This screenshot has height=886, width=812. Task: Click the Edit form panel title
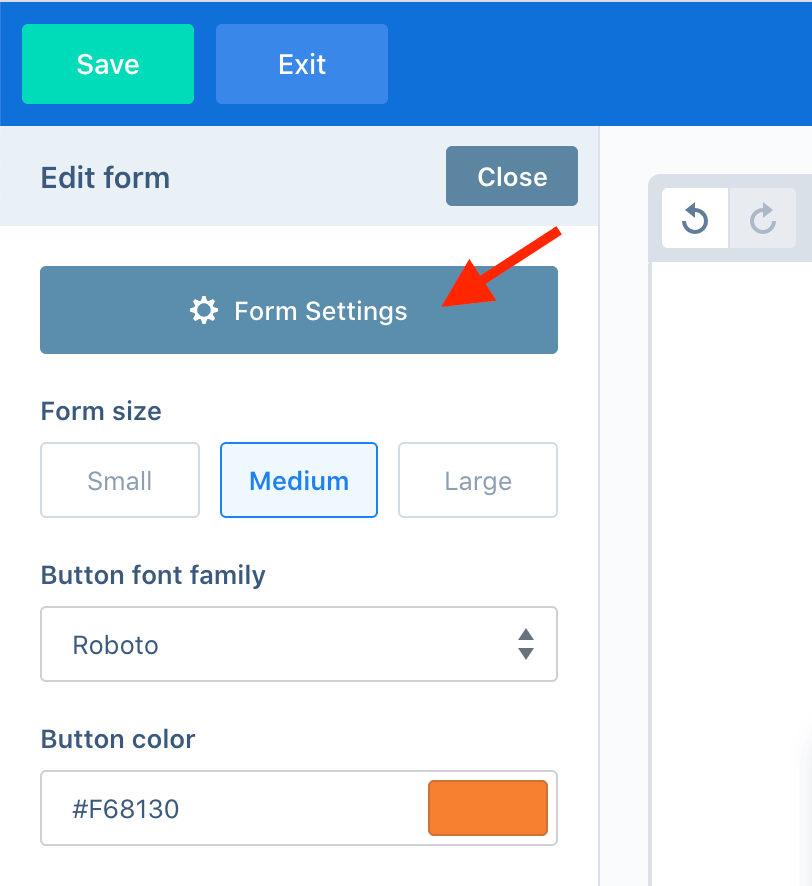[x=105, y=178]
